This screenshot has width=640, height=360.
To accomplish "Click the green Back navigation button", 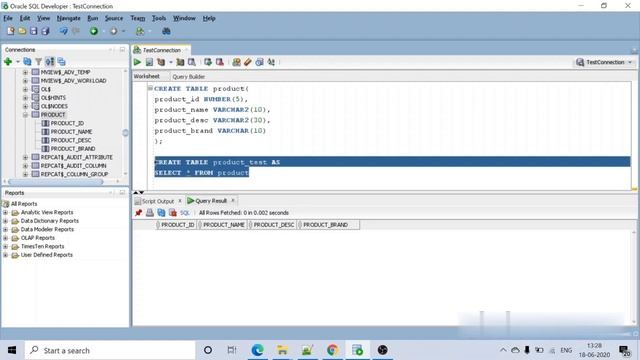I will [94, 31].
